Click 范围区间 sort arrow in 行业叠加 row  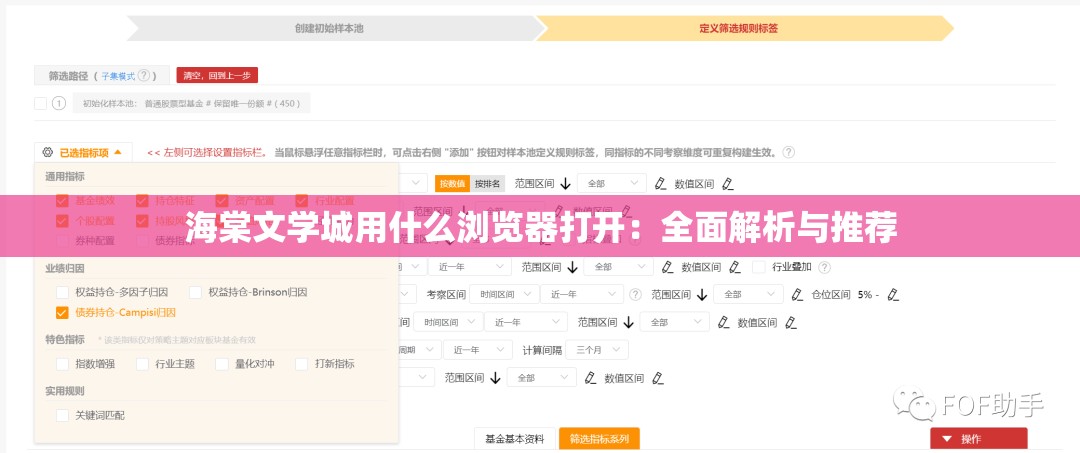tap(571, 267)
